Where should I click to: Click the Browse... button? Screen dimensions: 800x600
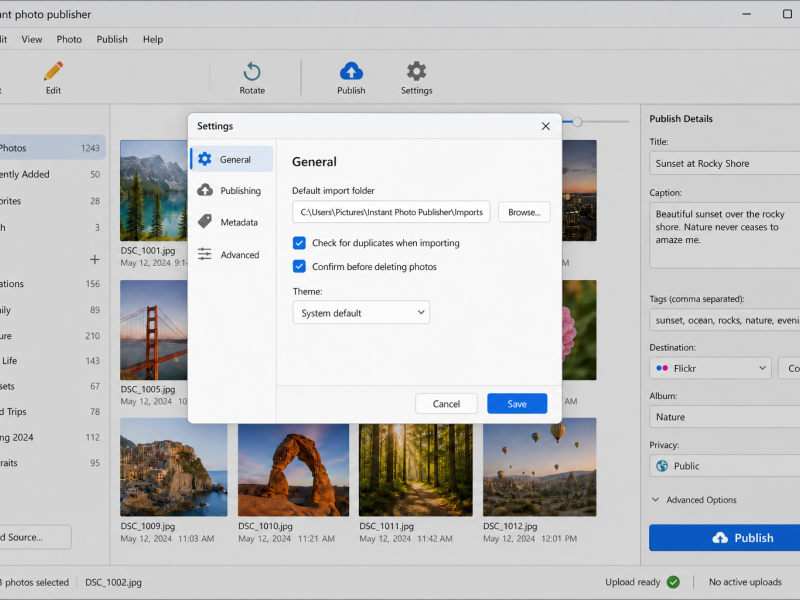[x=524, y=212]
